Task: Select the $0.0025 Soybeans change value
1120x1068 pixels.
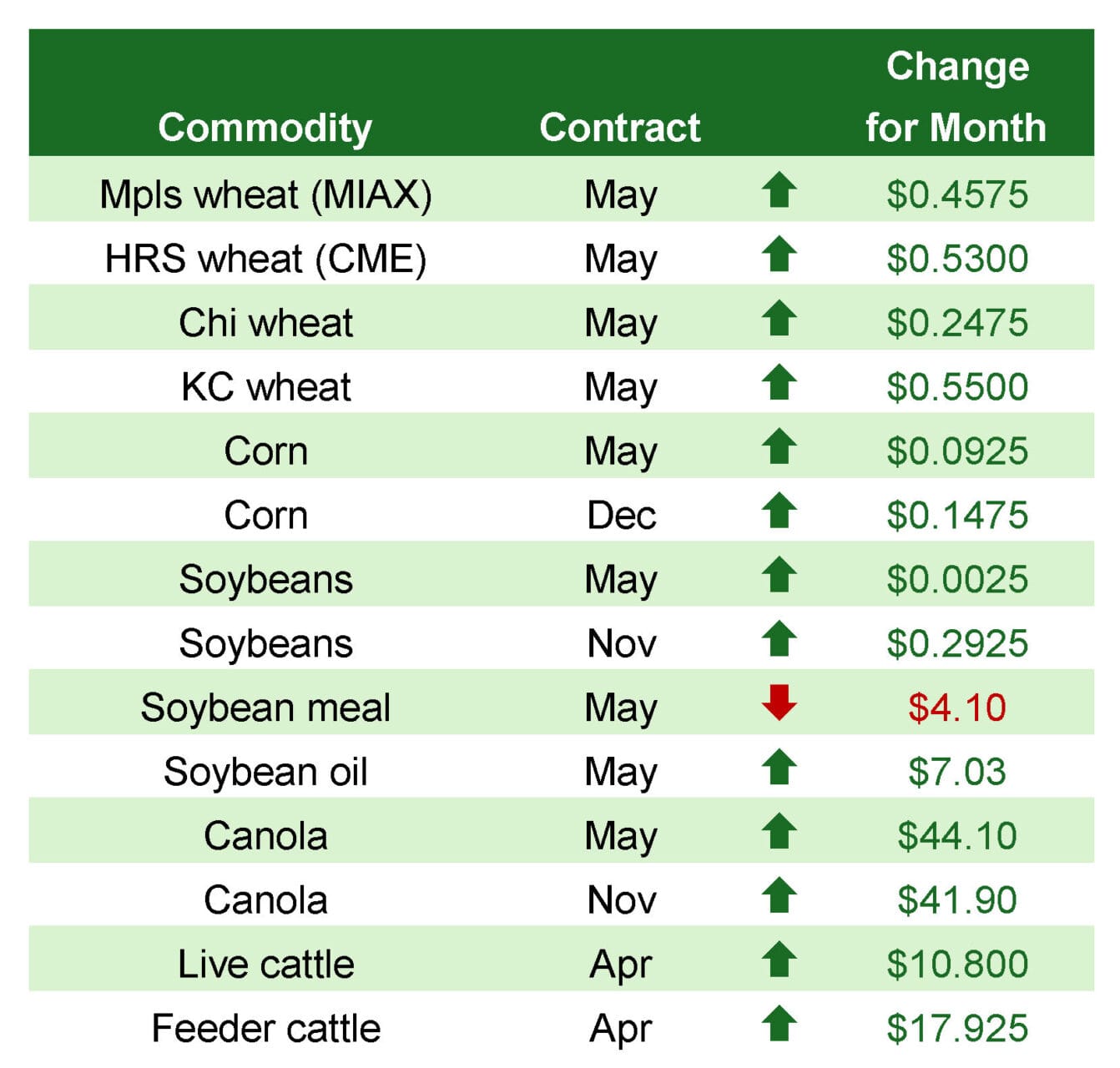Action: [x=956, y=580]
